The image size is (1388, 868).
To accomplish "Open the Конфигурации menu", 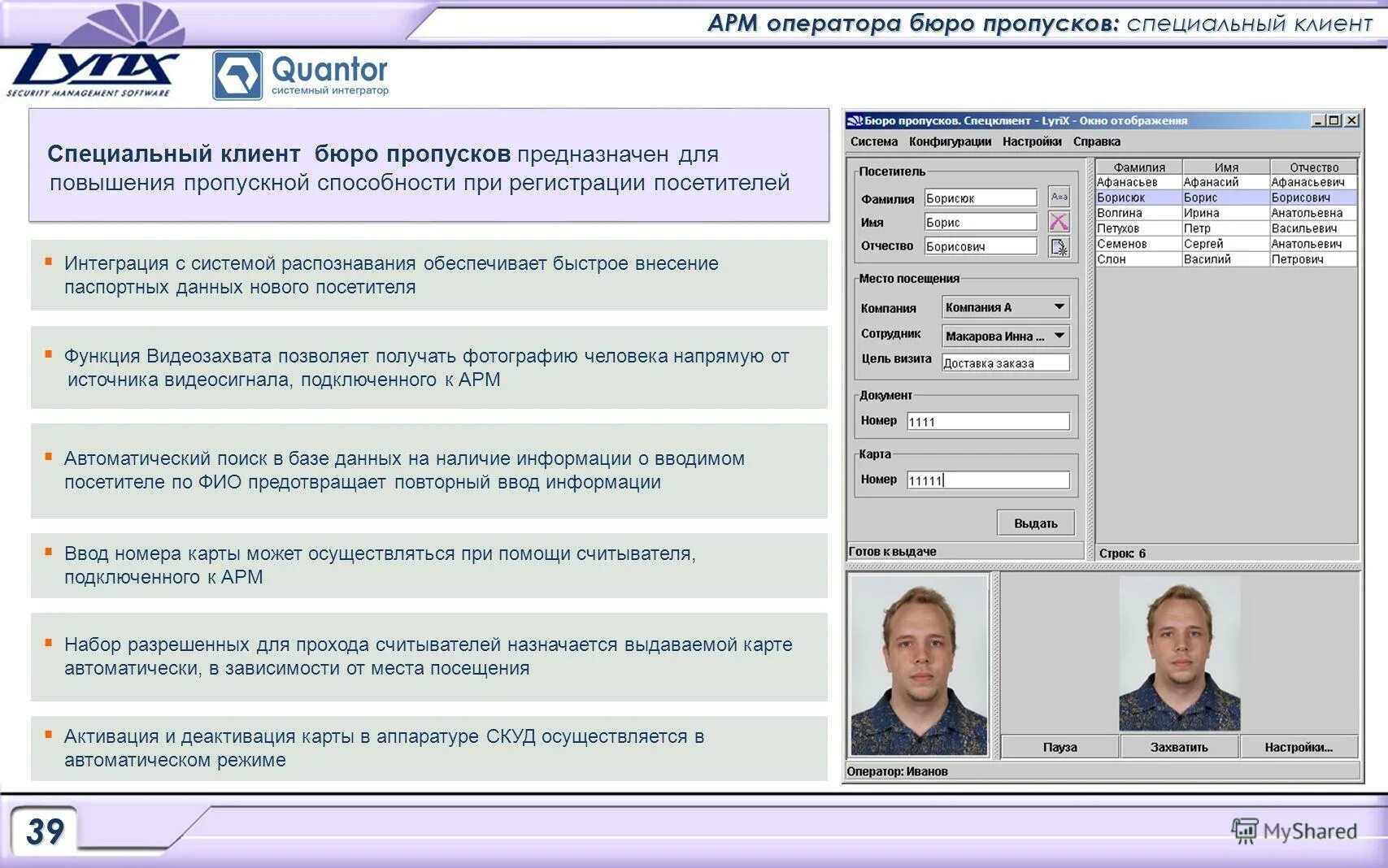I will (950, 141).
